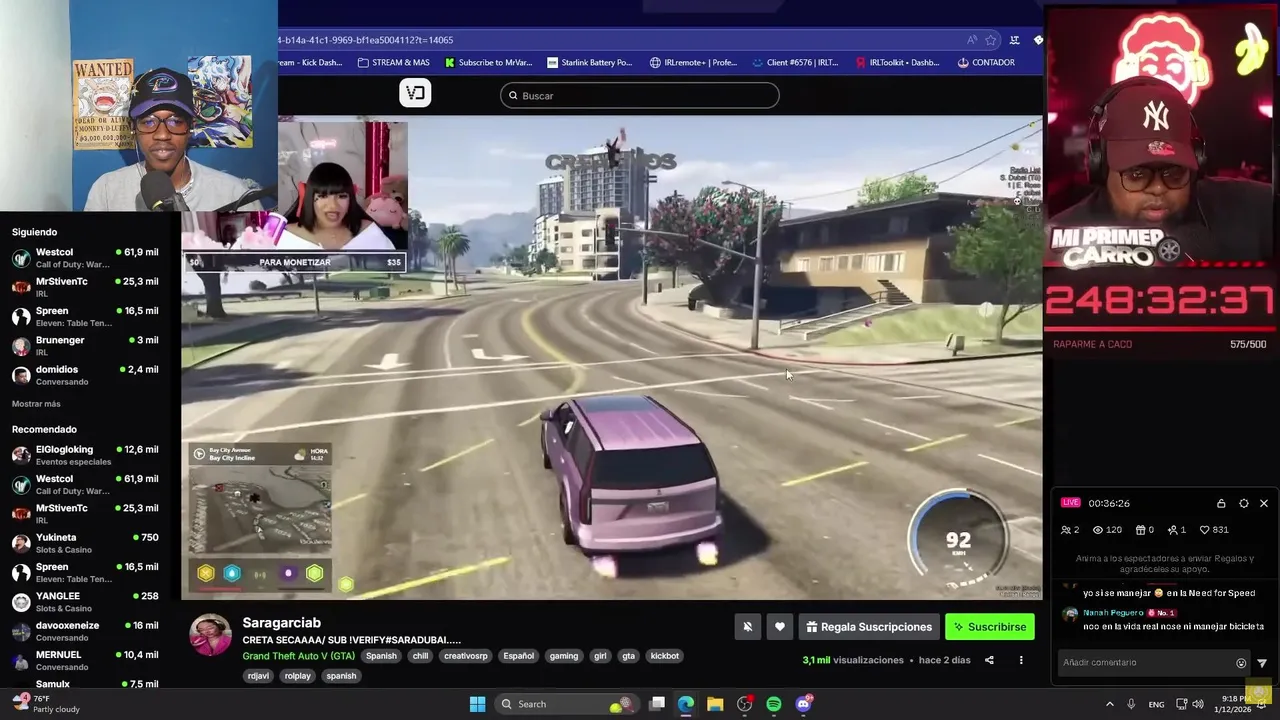Open emoji picker in comment box
Image resolution: width=1280 pixels, height=720 pixels.
click(x=1241, y=663)
